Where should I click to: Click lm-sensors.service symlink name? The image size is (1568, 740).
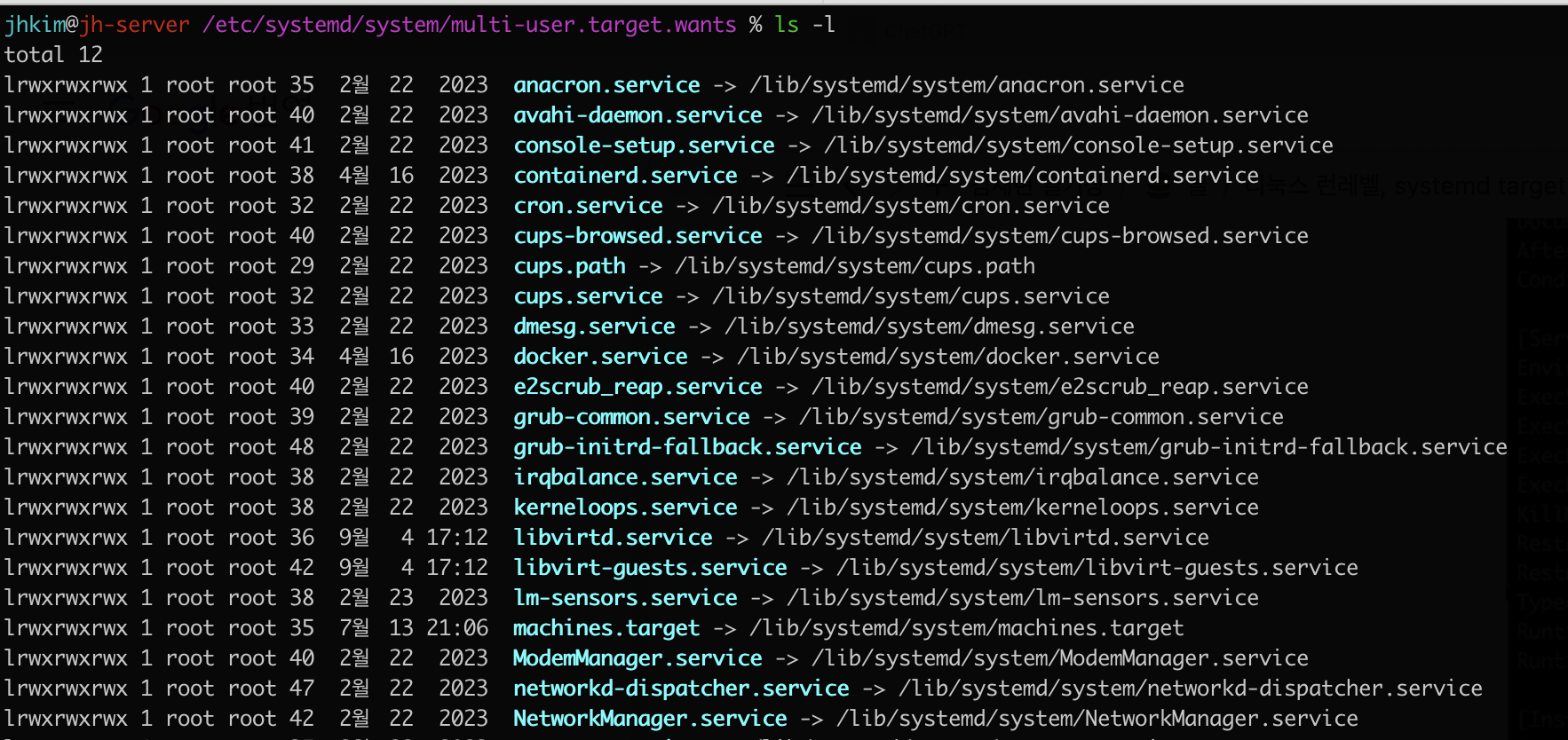click(x=625, y=598)
